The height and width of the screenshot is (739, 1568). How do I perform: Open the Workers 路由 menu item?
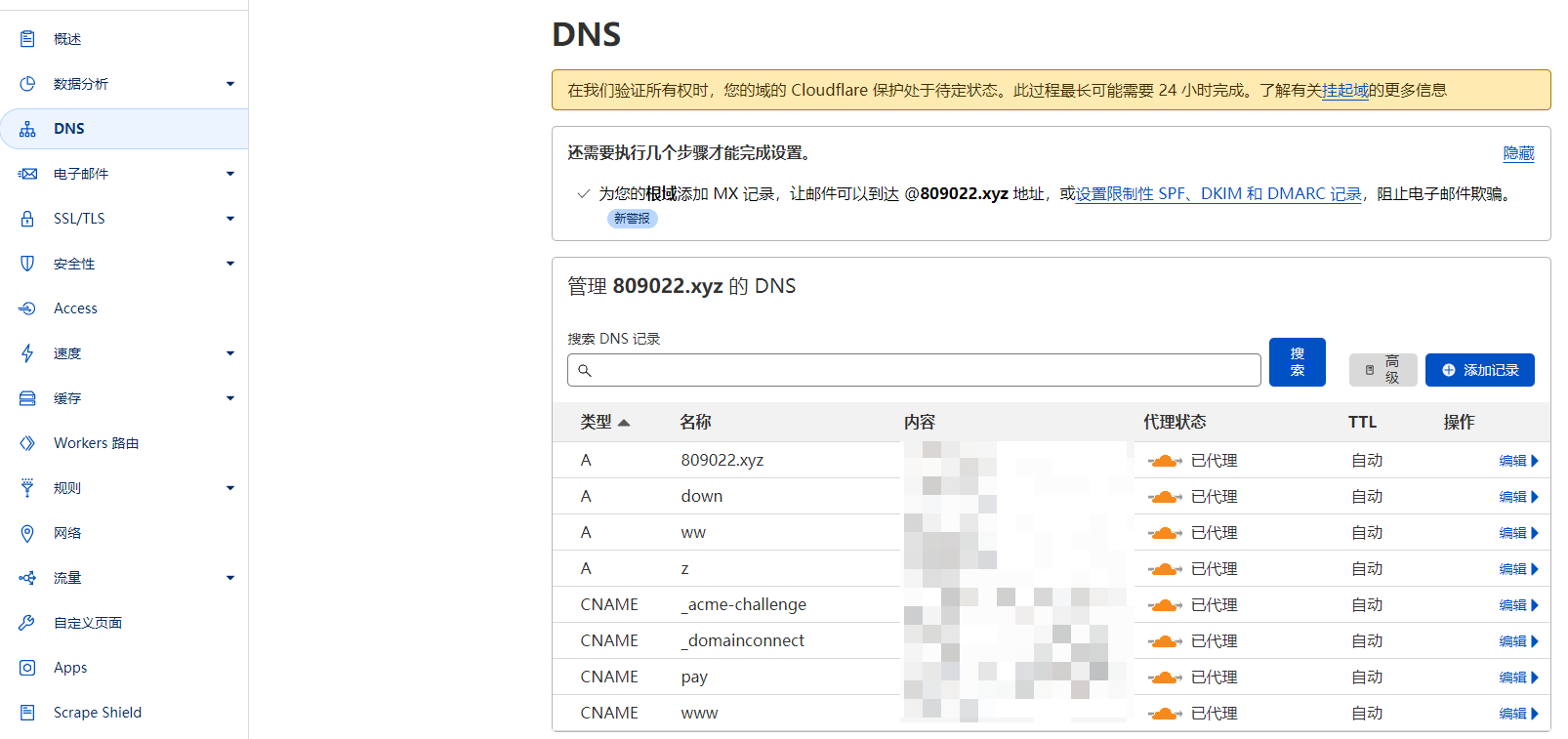point(124,443)
